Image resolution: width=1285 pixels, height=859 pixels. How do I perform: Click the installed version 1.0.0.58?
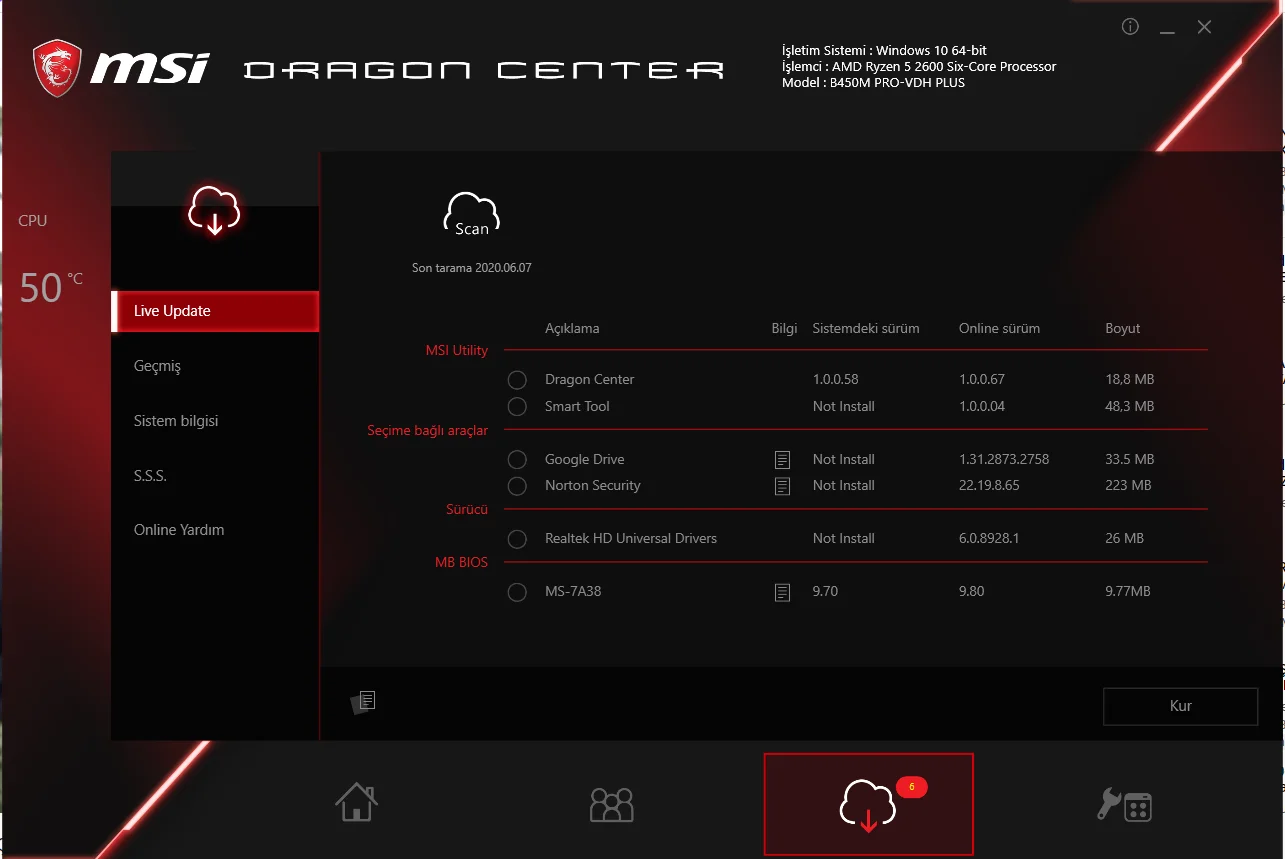[x=836, y=380]
